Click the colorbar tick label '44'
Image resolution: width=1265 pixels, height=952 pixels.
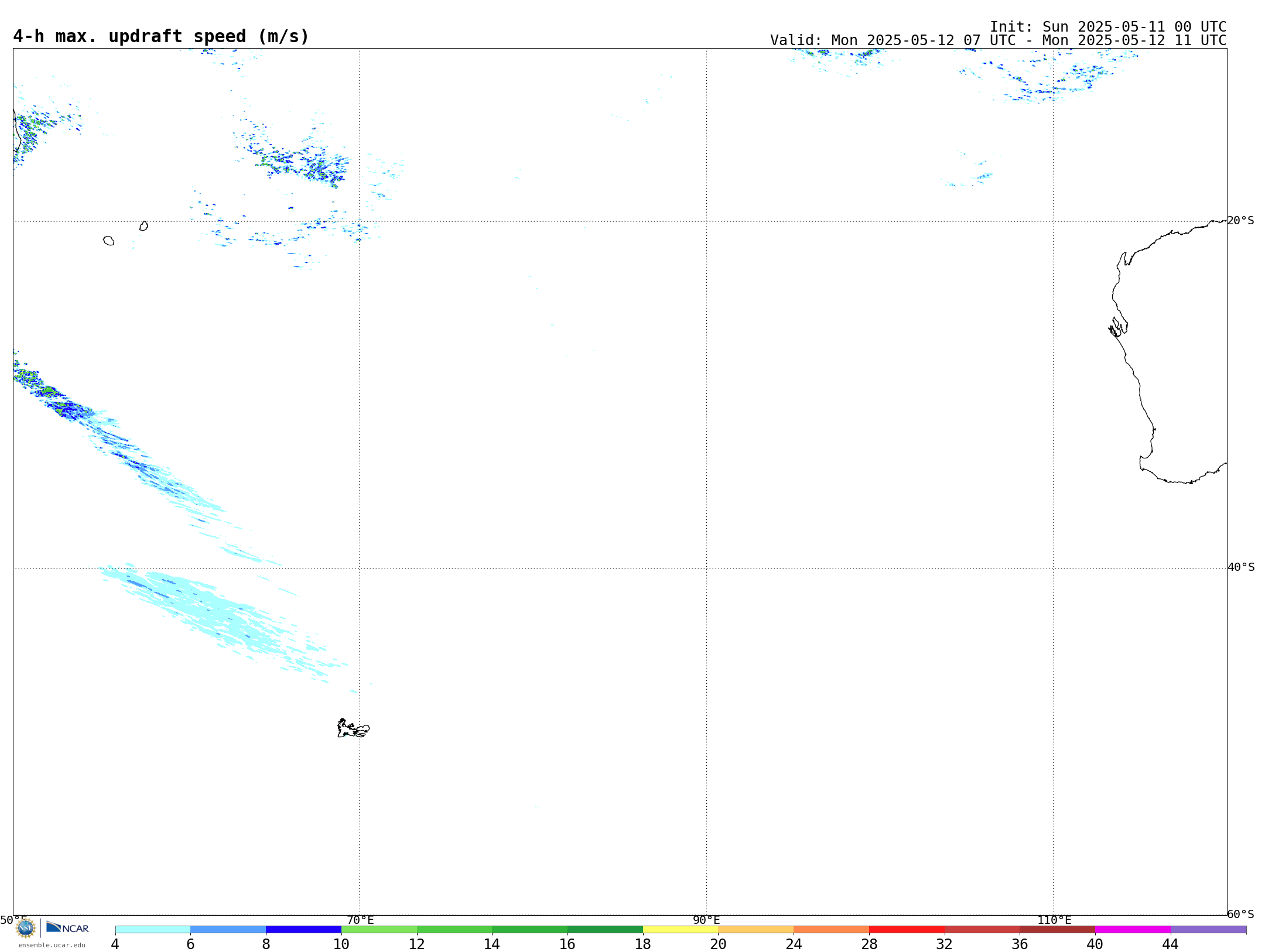1171,944
